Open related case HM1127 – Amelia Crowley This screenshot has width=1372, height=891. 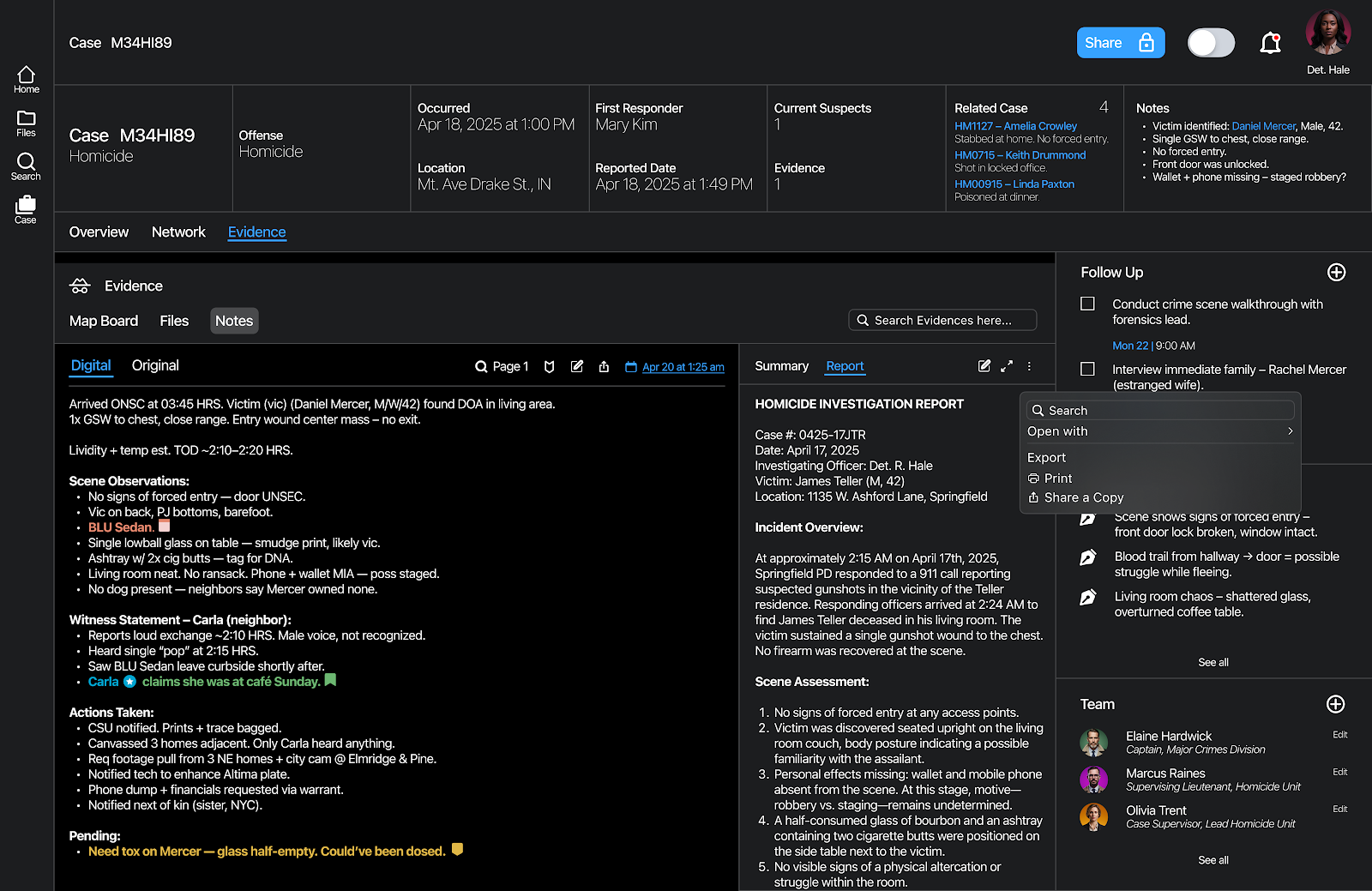click(x=1015, y=126)
